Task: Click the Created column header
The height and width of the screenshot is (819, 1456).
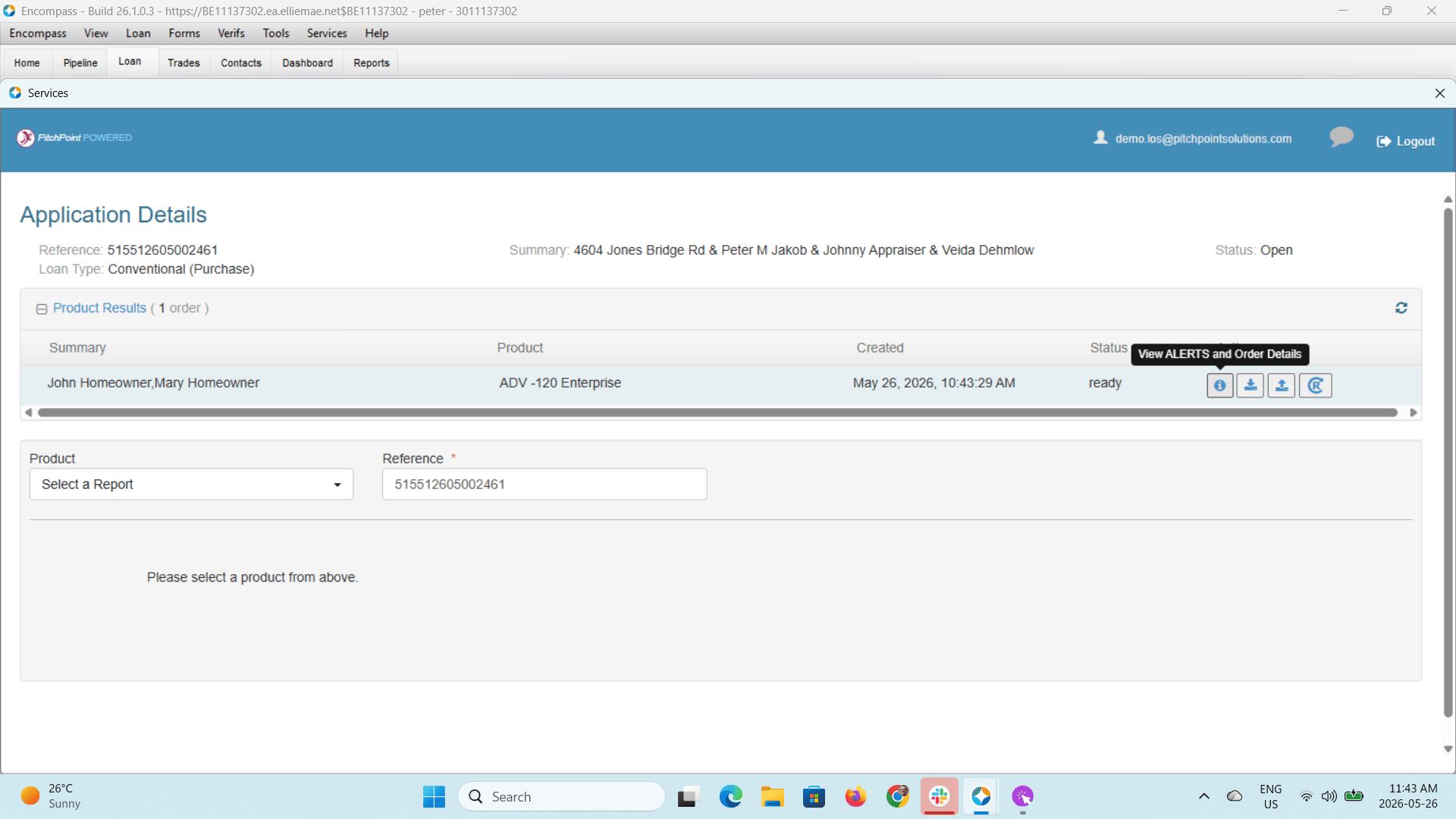Action: 880,347
